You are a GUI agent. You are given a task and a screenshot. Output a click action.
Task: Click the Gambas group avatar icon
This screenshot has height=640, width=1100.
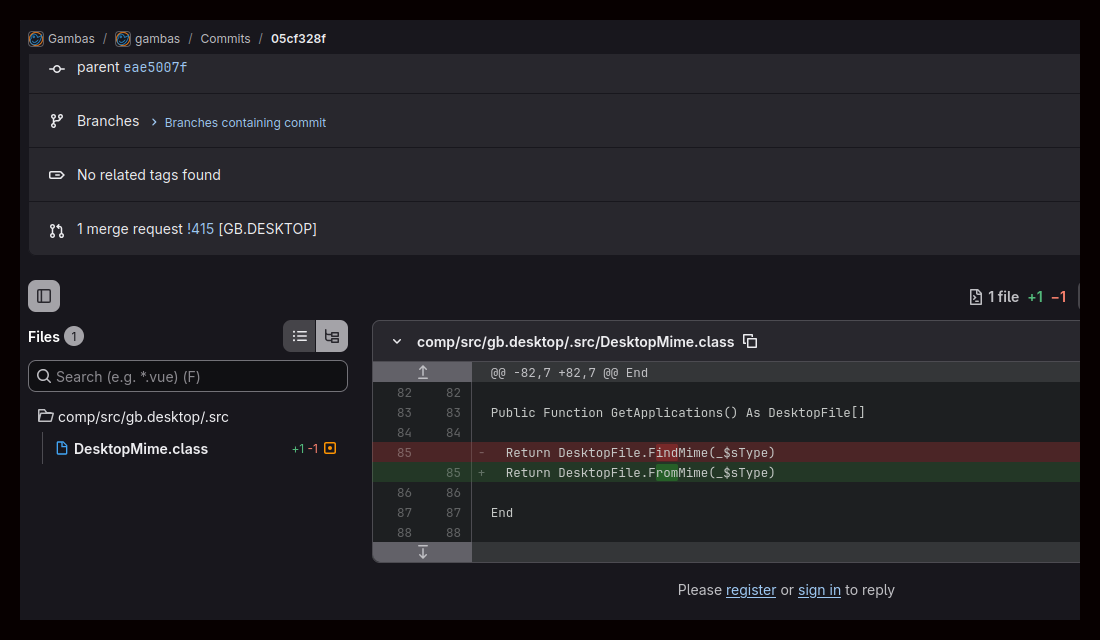tap(36, 39)
